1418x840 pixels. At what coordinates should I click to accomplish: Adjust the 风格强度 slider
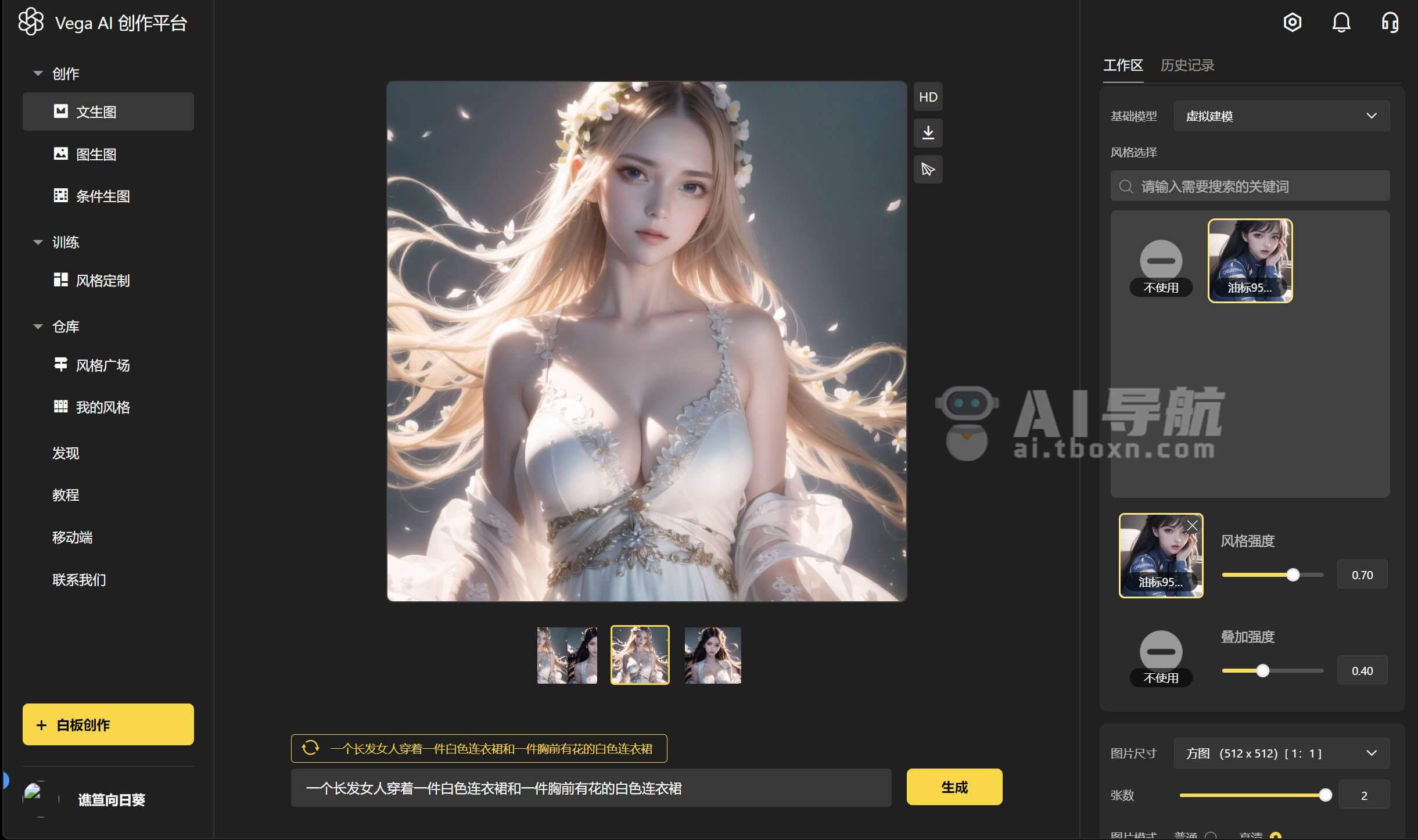point(1293,575)
